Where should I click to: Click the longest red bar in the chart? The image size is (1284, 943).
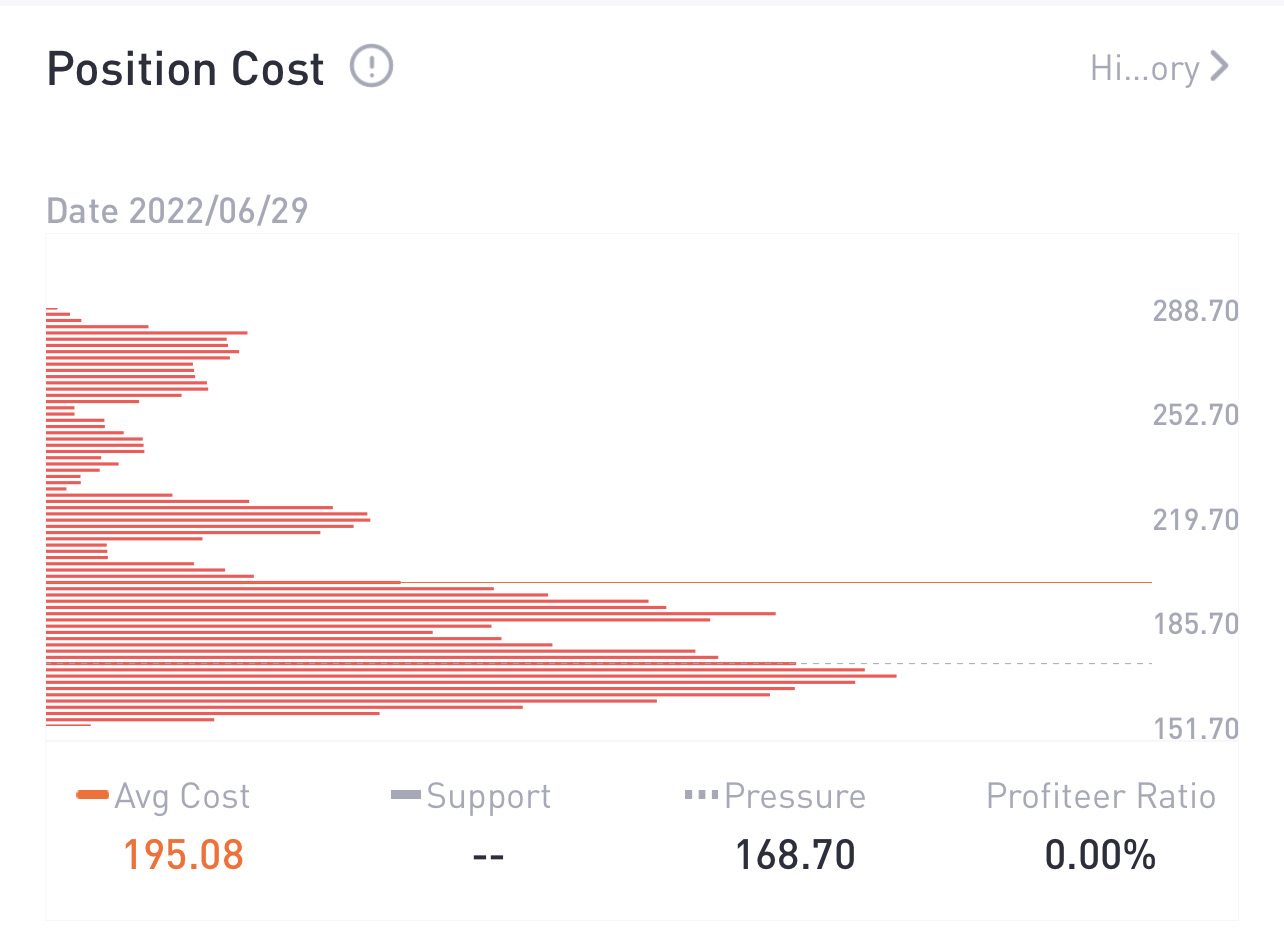pos(470,676)
